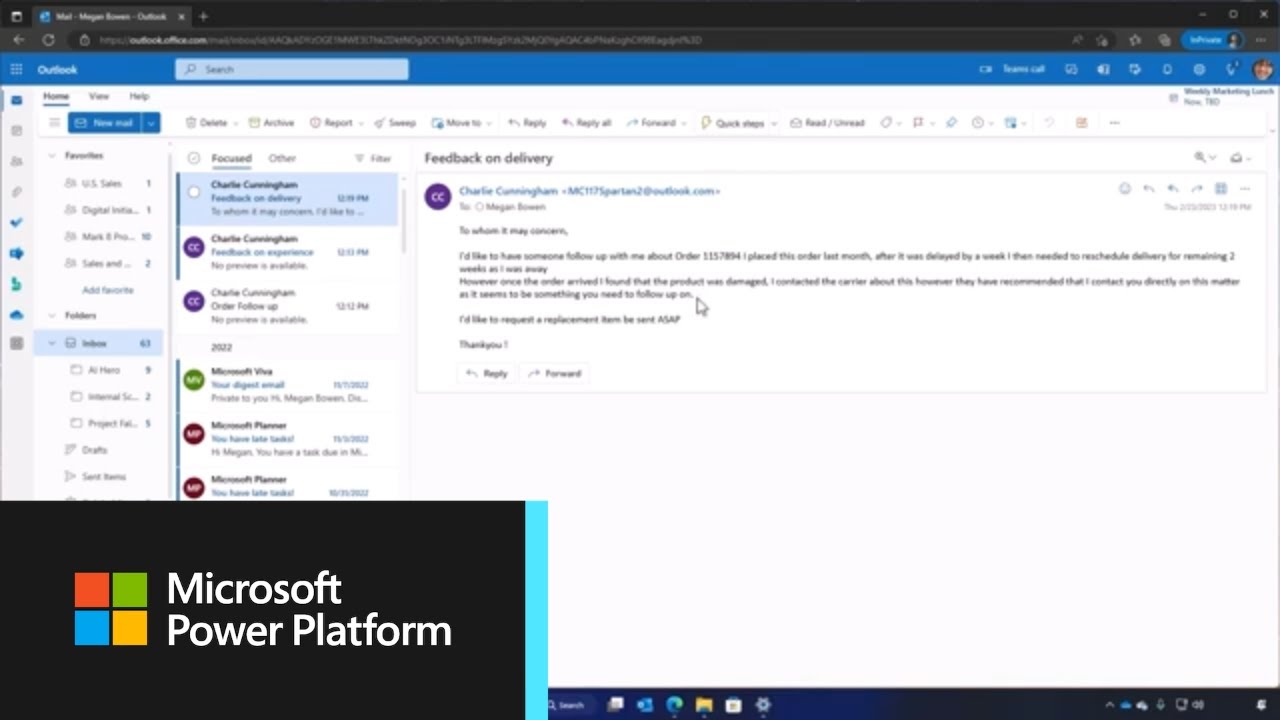Viewport: 1280px width, 720px height.
Task: Select the To Do checkmark icon
Action: pyautogui.click(x=16, y=222)
